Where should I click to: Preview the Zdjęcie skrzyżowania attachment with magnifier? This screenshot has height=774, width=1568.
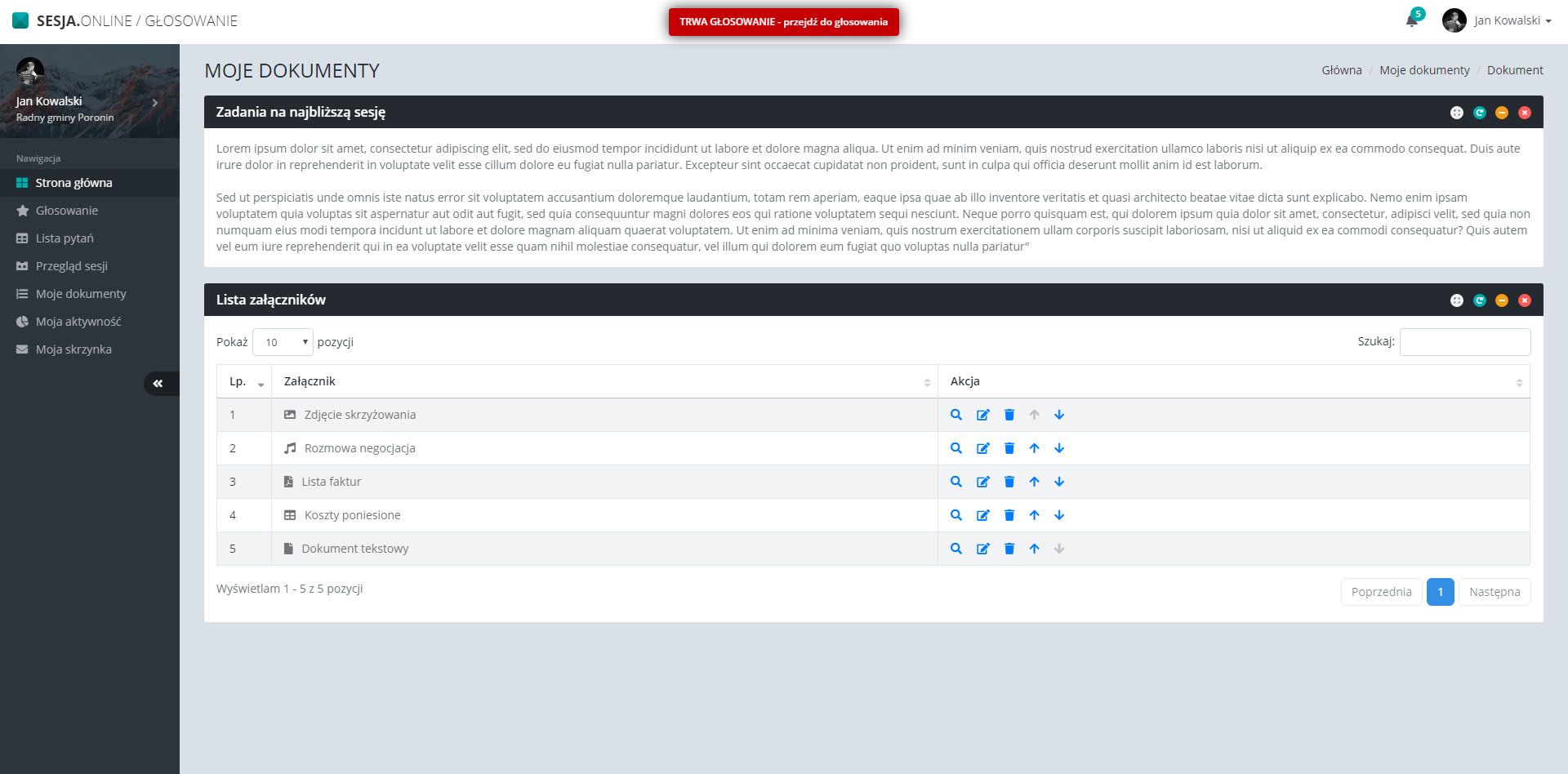pyautogui.click(x=956, y=415)
